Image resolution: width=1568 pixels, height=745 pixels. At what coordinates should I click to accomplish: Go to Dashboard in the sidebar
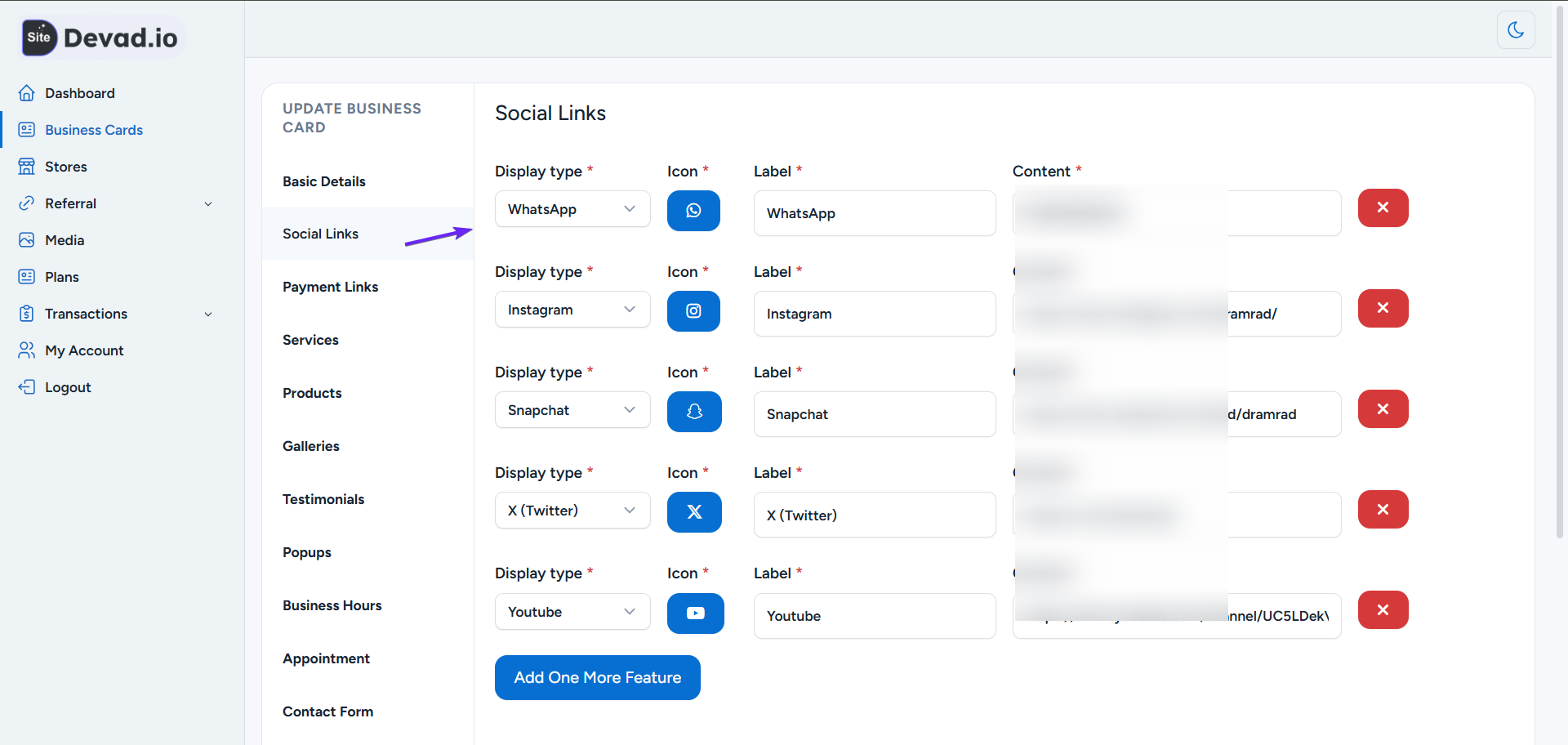[x=79, y=93]
